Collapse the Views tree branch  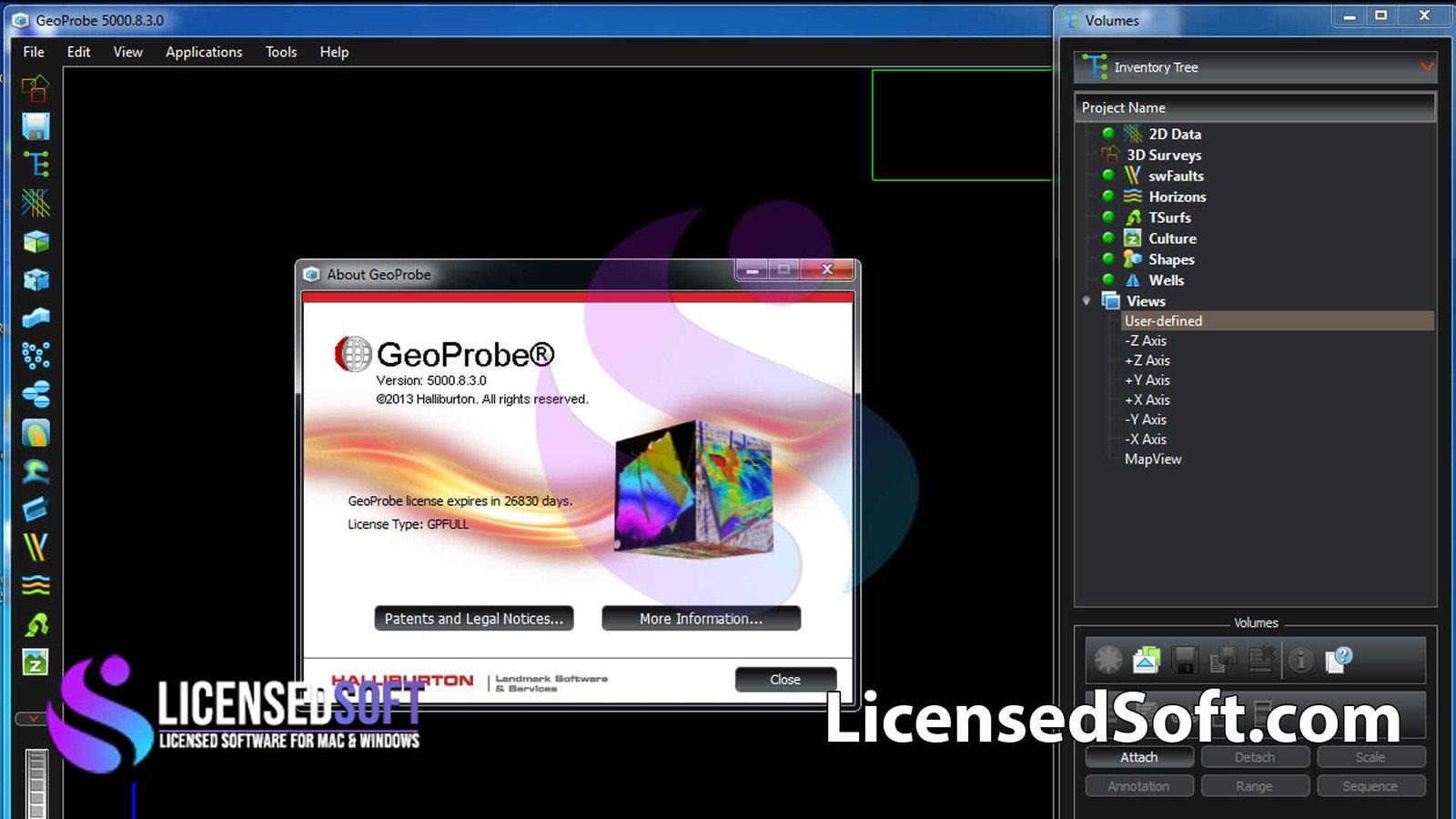pos(1085,300)
